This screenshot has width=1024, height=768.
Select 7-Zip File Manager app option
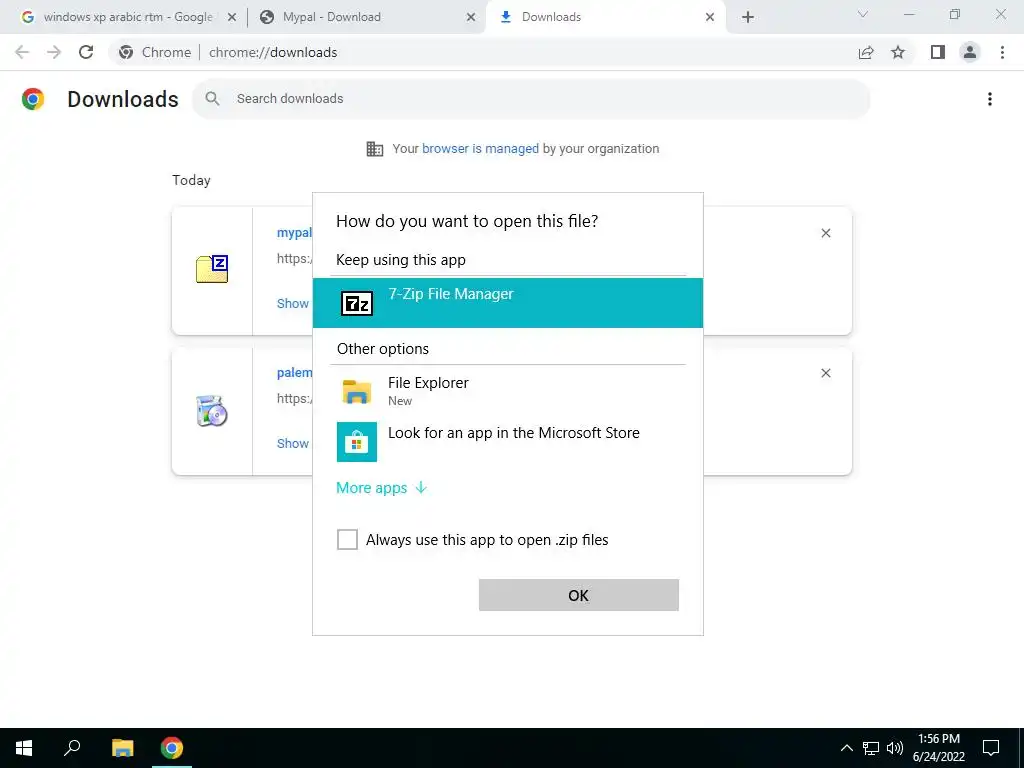click(x=507, y=302)
